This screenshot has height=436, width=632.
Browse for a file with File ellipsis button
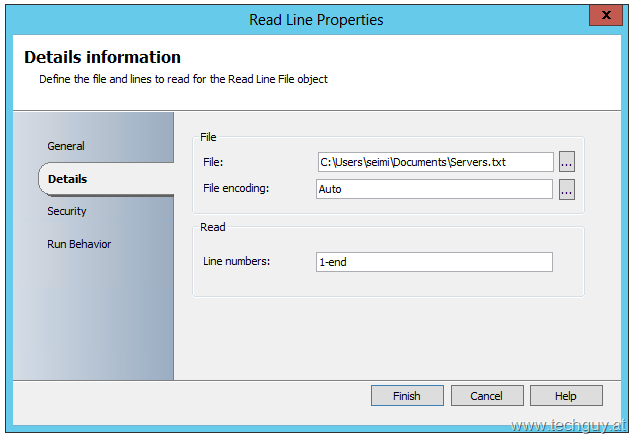click(567, 162)
